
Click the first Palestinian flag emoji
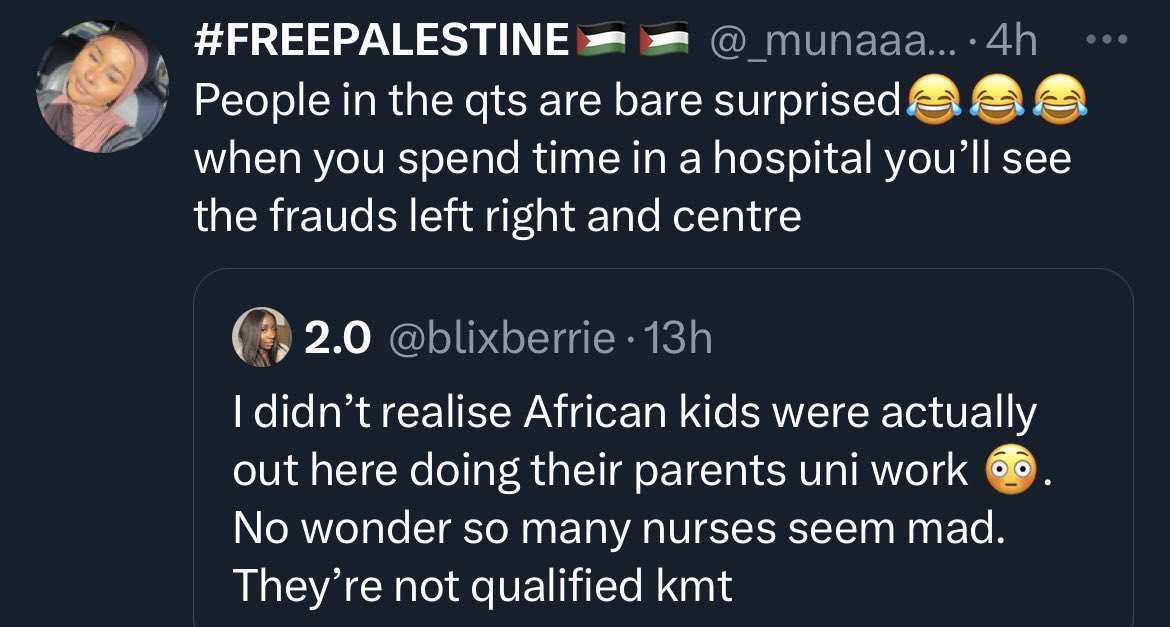tap(602, 42)
